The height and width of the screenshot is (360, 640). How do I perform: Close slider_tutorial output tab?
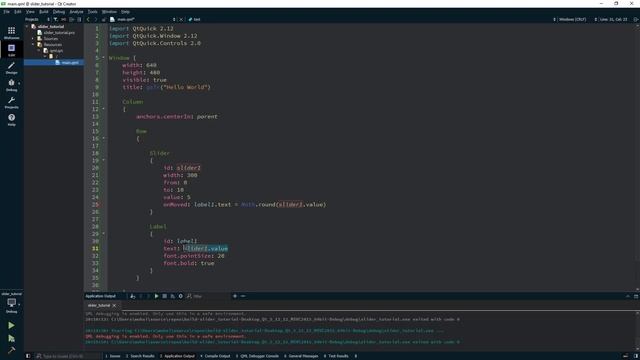point(114,305)
